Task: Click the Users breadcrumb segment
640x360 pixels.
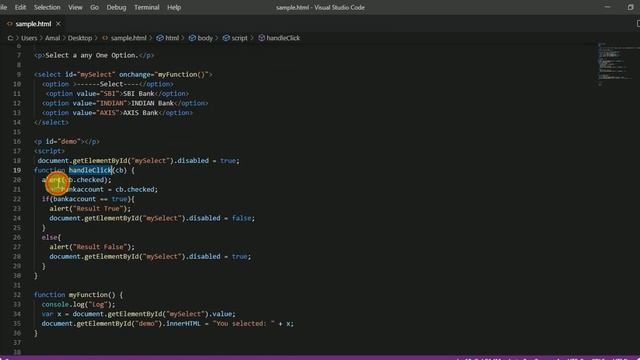Action: pos(29,38)
